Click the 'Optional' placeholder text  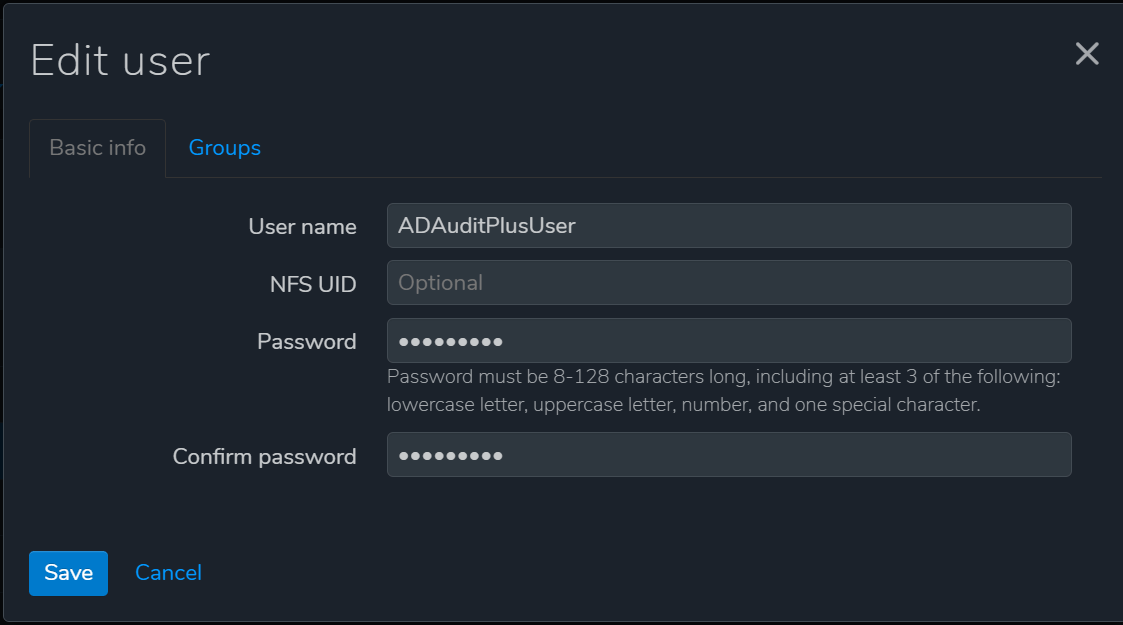[440, 283]
